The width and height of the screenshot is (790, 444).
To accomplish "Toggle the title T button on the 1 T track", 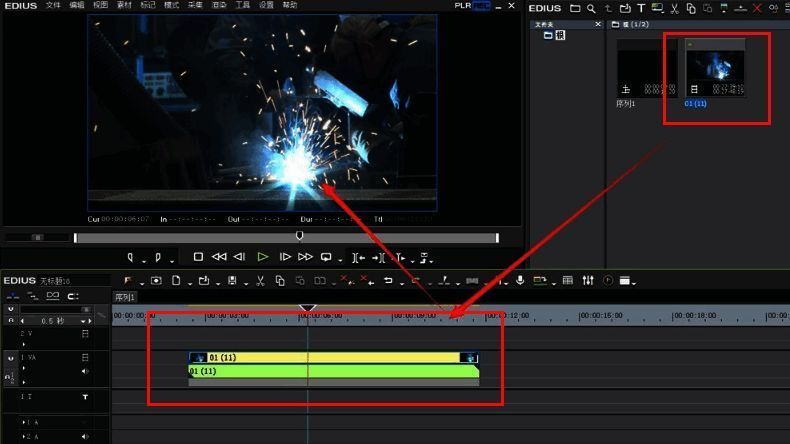I will coord(85,397).
